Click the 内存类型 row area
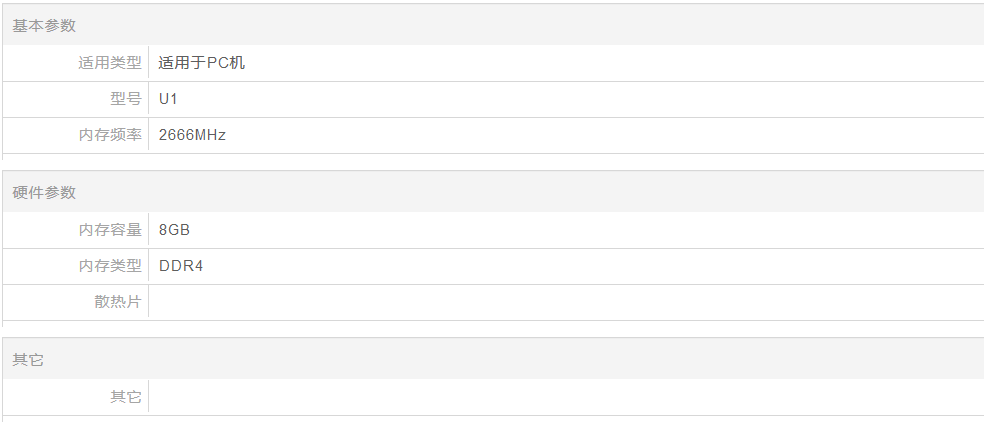The height and width of the screenshot is (426, 992). tap(493, 266)
